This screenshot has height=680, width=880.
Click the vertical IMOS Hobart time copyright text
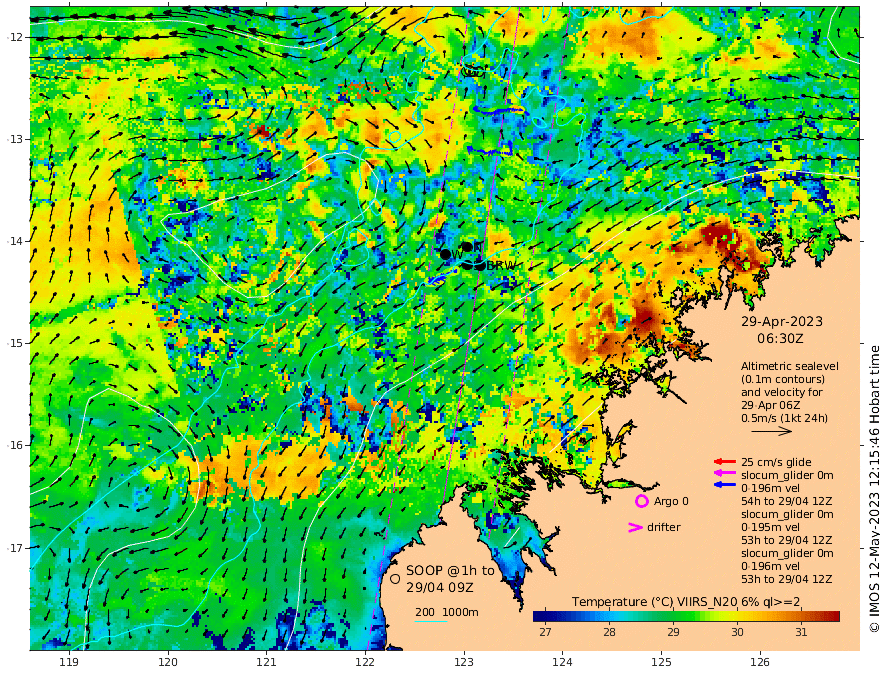(874, 489)
